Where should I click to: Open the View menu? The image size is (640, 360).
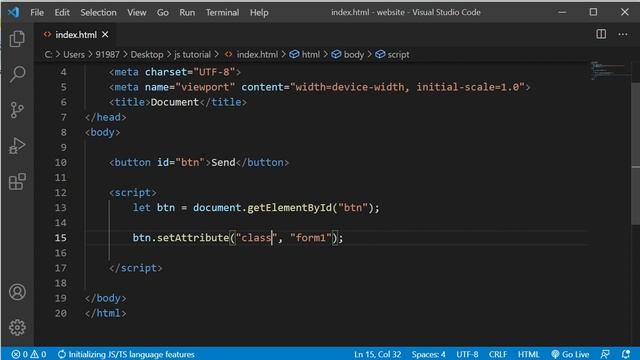coord(136,13)
